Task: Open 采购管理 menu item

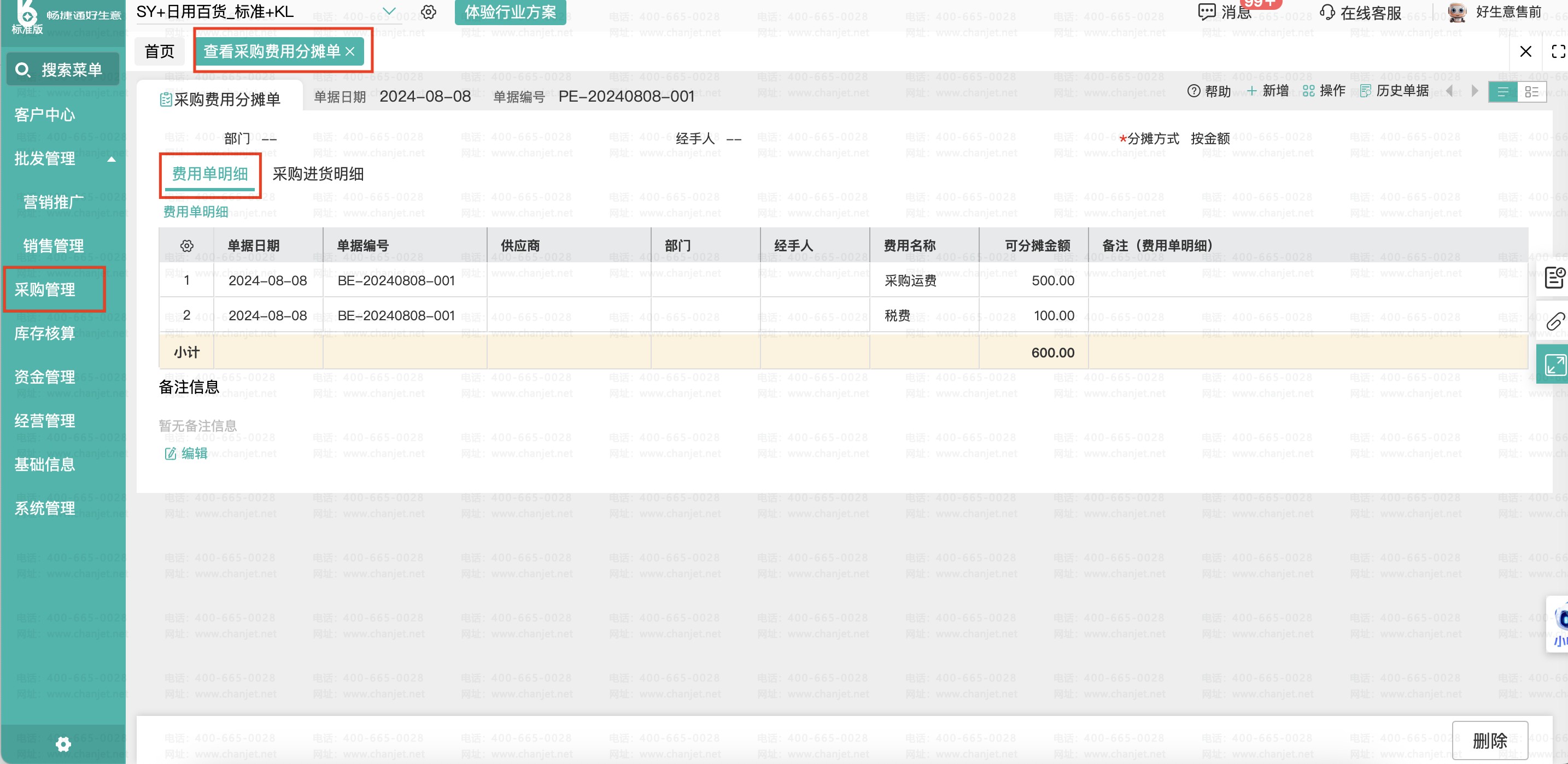Action: (x=44, y=290)
